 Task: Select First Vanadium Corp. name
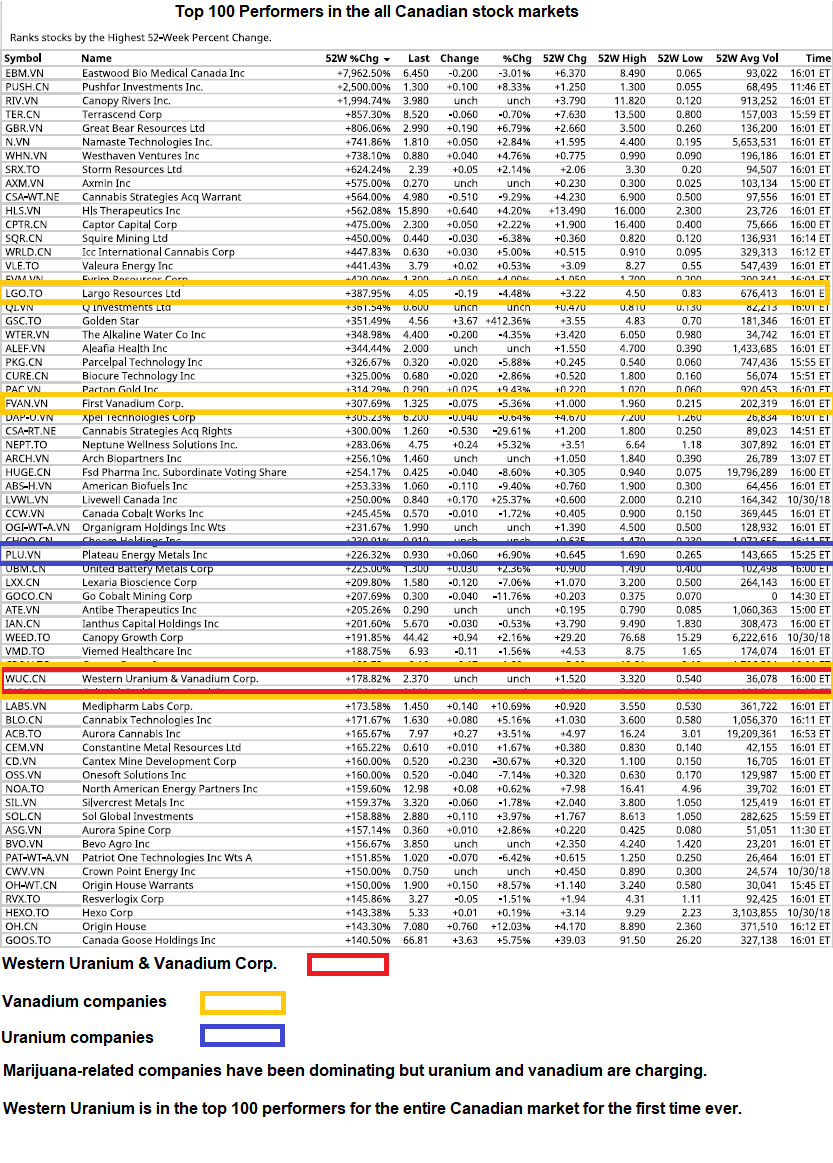coord(132,403)
